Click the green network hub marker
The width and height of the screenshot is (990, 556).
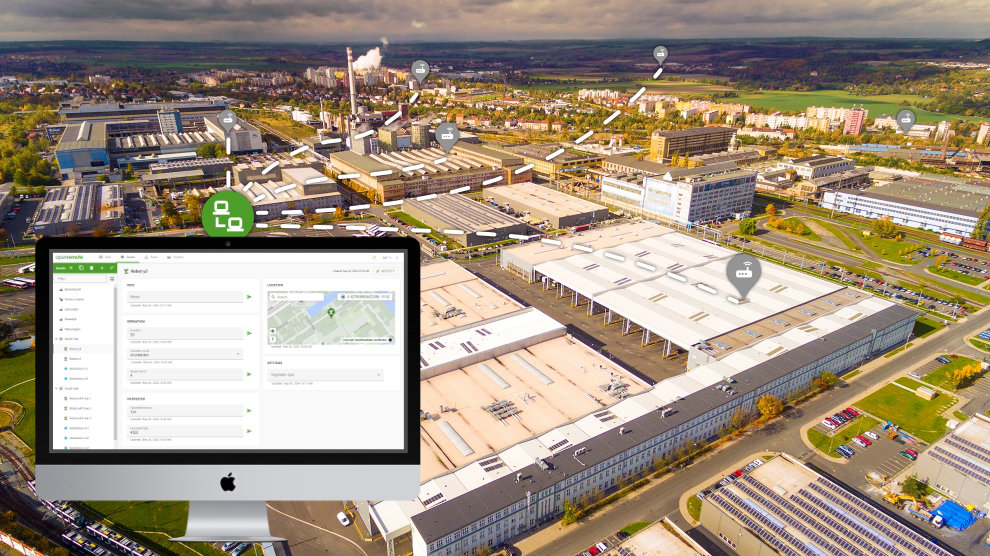pyautogui.click(x=228, y=215)
